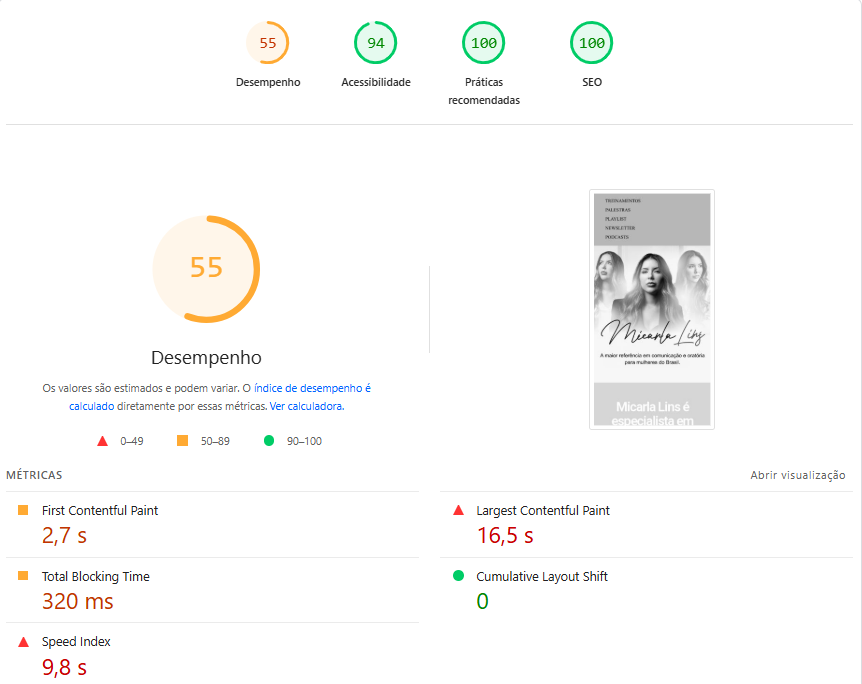The height and width of the screenshot is (684, 862).
Task: Open the Práticas recomendadas 100 score gauge
Action: (x=483, y=43)
